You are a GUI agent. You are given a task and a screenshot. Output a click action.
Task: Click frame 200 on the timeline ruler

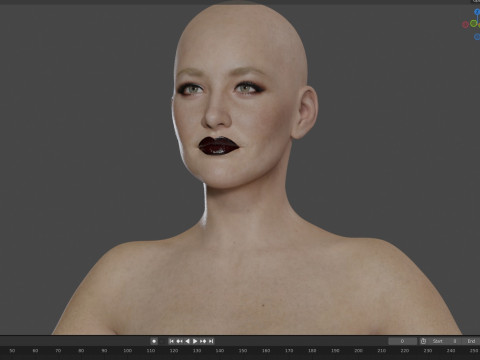point(359,351)
